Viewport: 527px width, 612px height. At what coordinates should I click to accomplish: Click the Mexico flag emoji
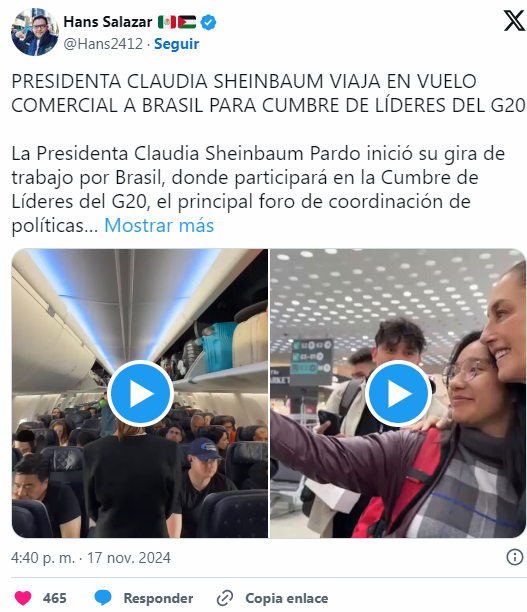167,22
